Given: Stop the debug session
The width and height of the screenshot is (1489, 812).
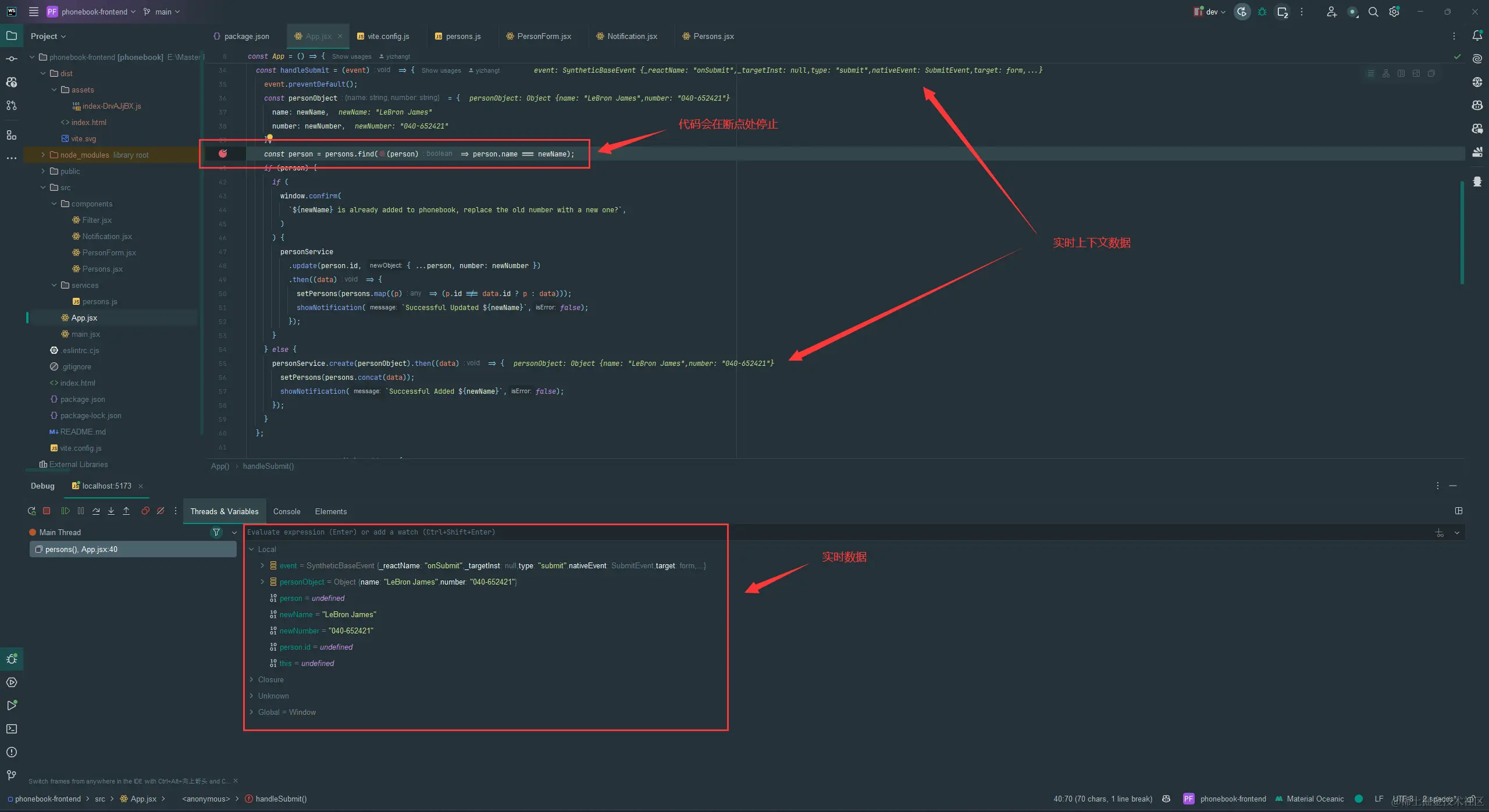Looking at the screenshot, I should coord(47,511).
